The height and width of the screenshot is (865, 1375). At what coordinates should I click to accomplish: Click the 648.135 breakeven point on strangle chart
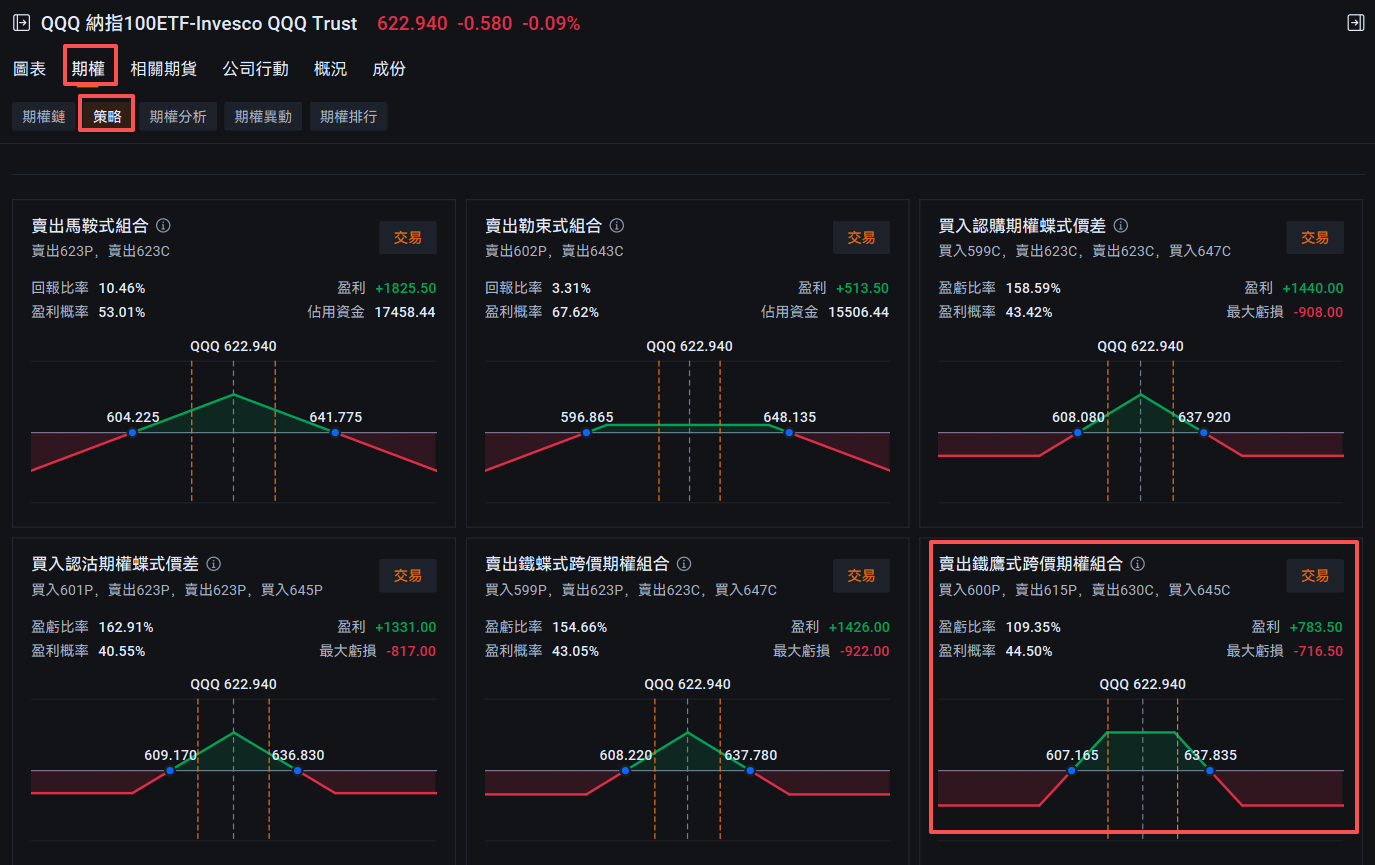[789, 433]
